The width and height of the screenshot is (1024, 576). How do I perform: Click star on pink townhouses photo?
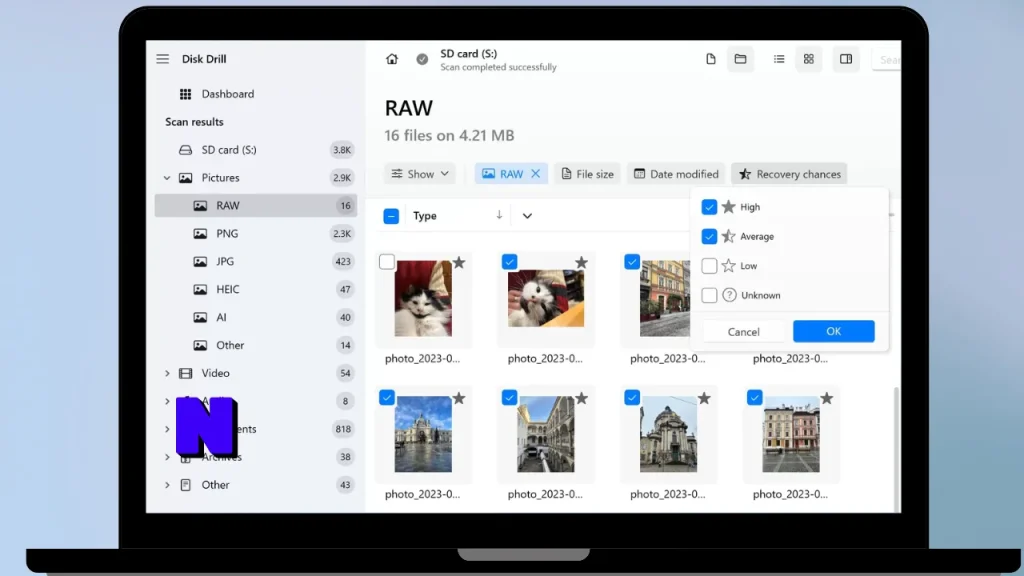pos(827,398)
